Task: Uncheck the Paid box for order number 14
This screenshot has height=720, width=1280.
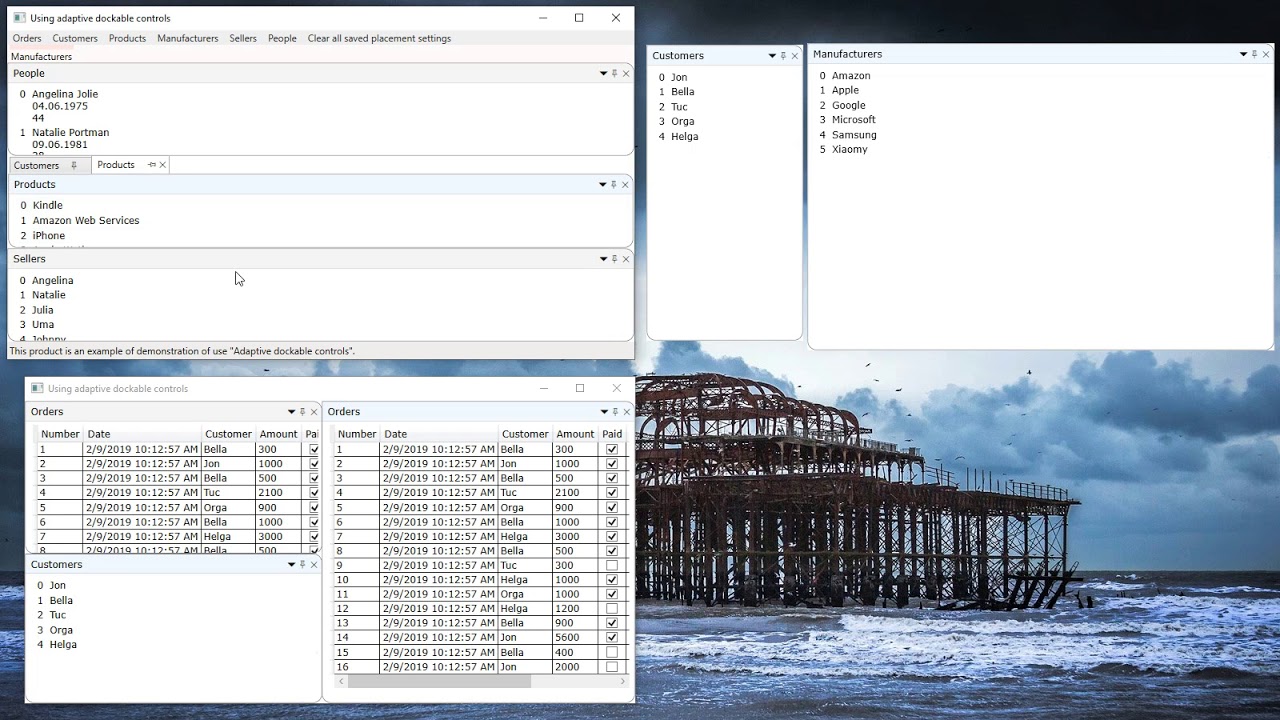Action: pyautogui.click(x=612, y=637)
